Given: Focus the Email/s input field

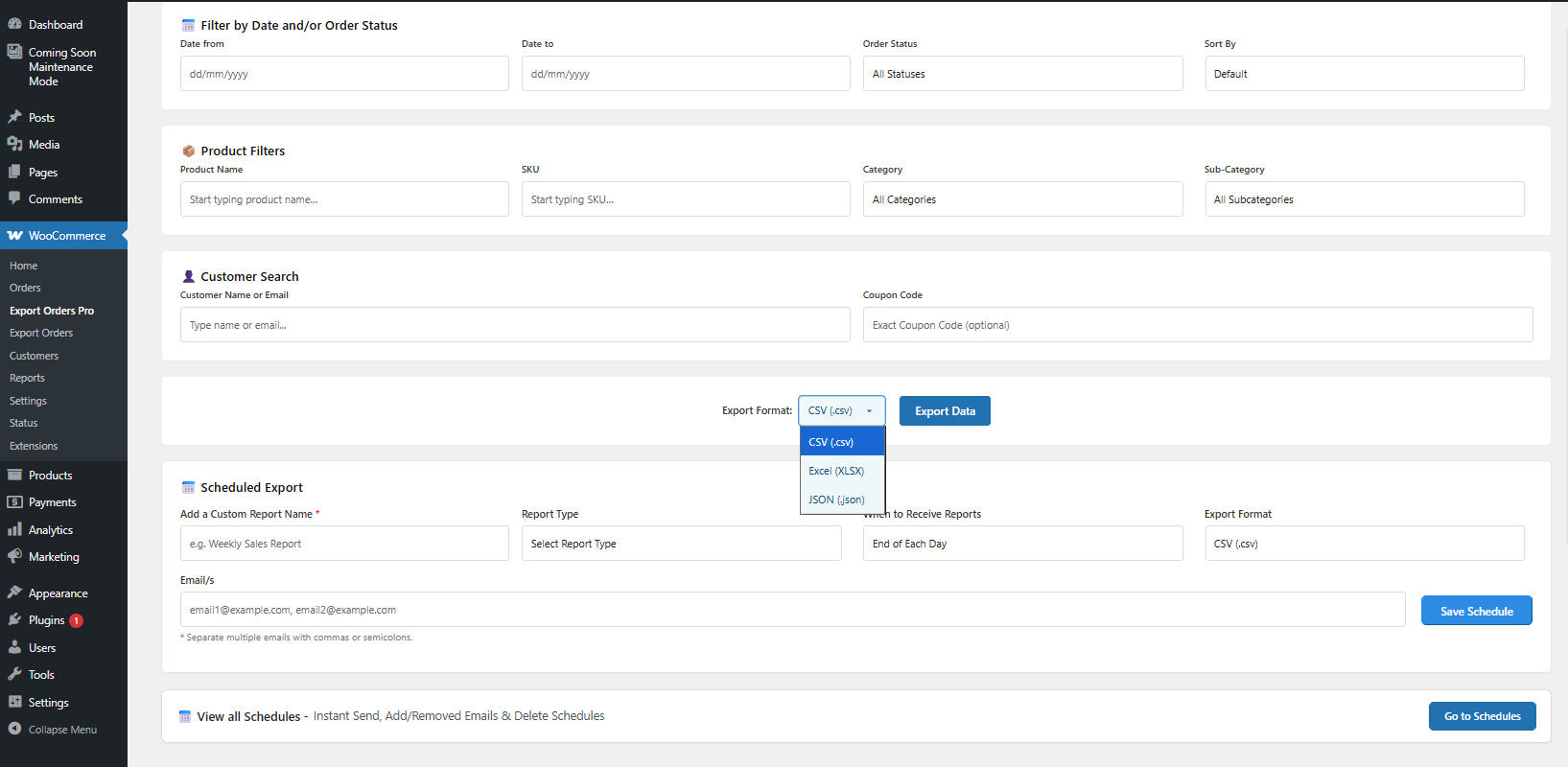Looking at the screenshot, I should coord(793,610).
